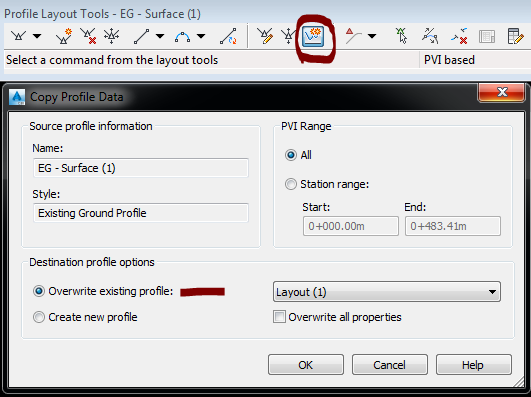Click the grayed-out table icon
This screenshot has height=397, width=531.
click(x=487, y=36)
